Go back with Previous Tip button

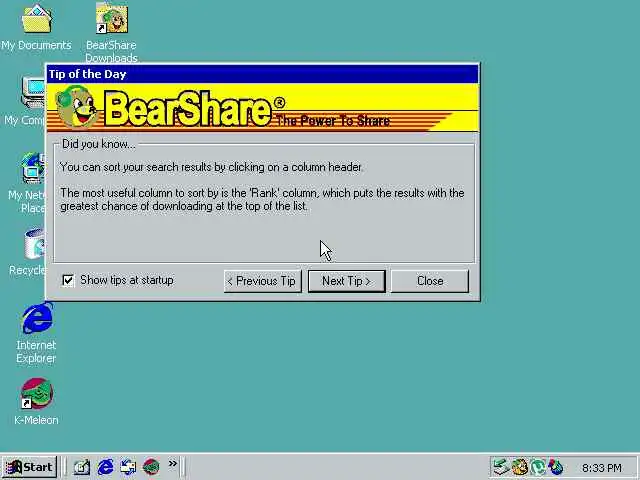tap(262, 281)
